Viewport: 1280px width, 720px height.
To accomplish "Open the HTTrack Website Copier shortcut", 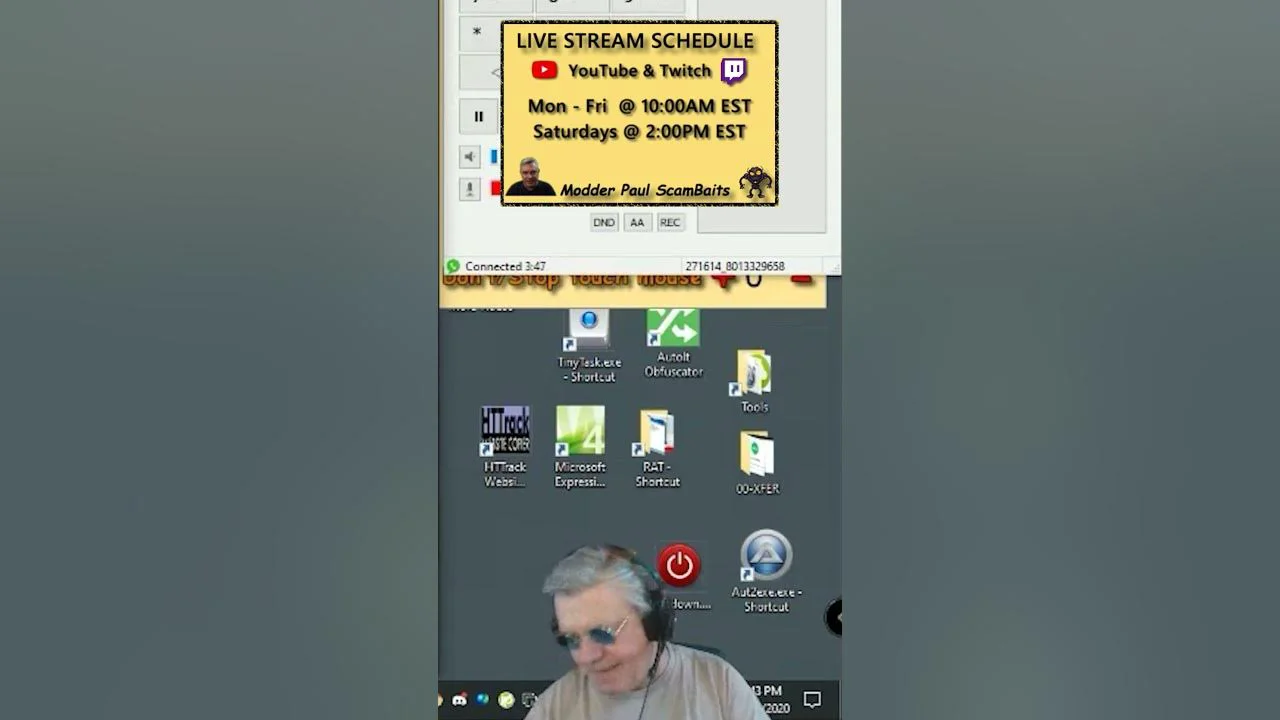I will (x=505, y=432).
